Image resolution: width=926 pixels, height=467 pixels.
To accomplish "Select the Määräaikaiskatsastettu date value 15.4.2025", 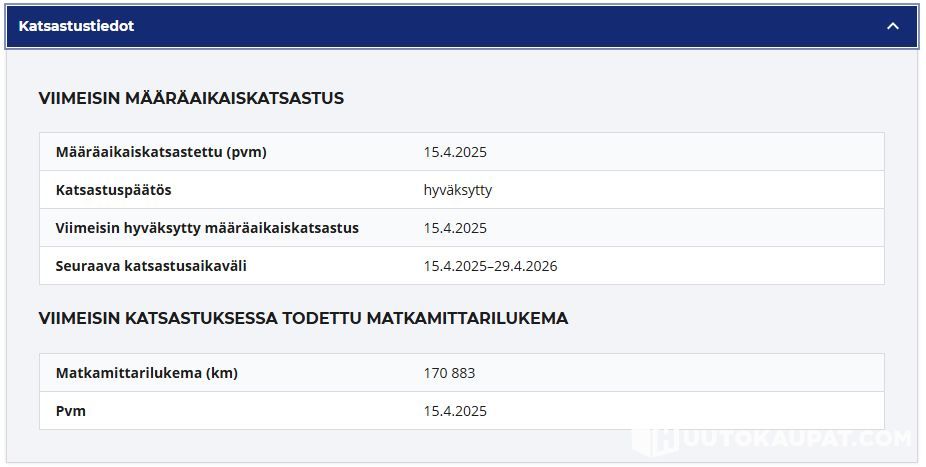I will pos(455,152).
